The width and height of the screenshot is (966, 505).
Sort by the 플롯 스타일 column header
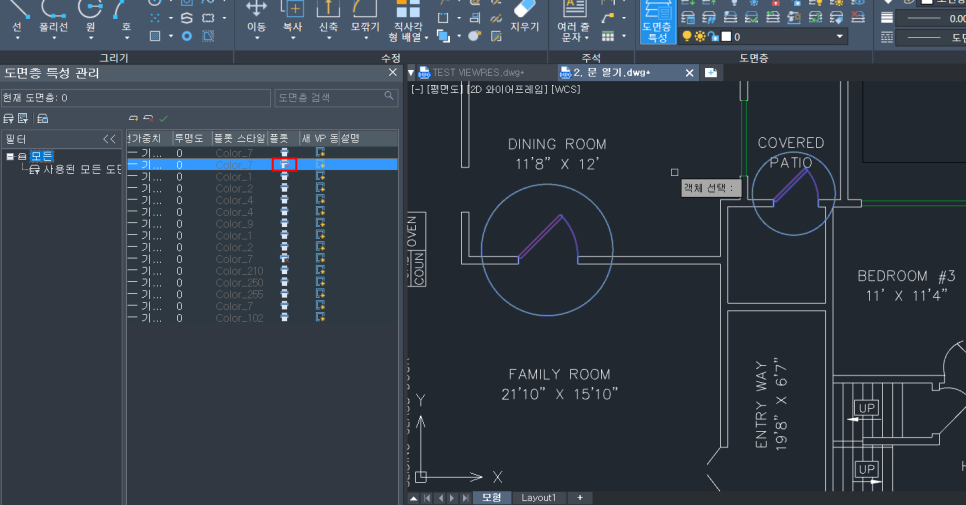click(239, 139)
